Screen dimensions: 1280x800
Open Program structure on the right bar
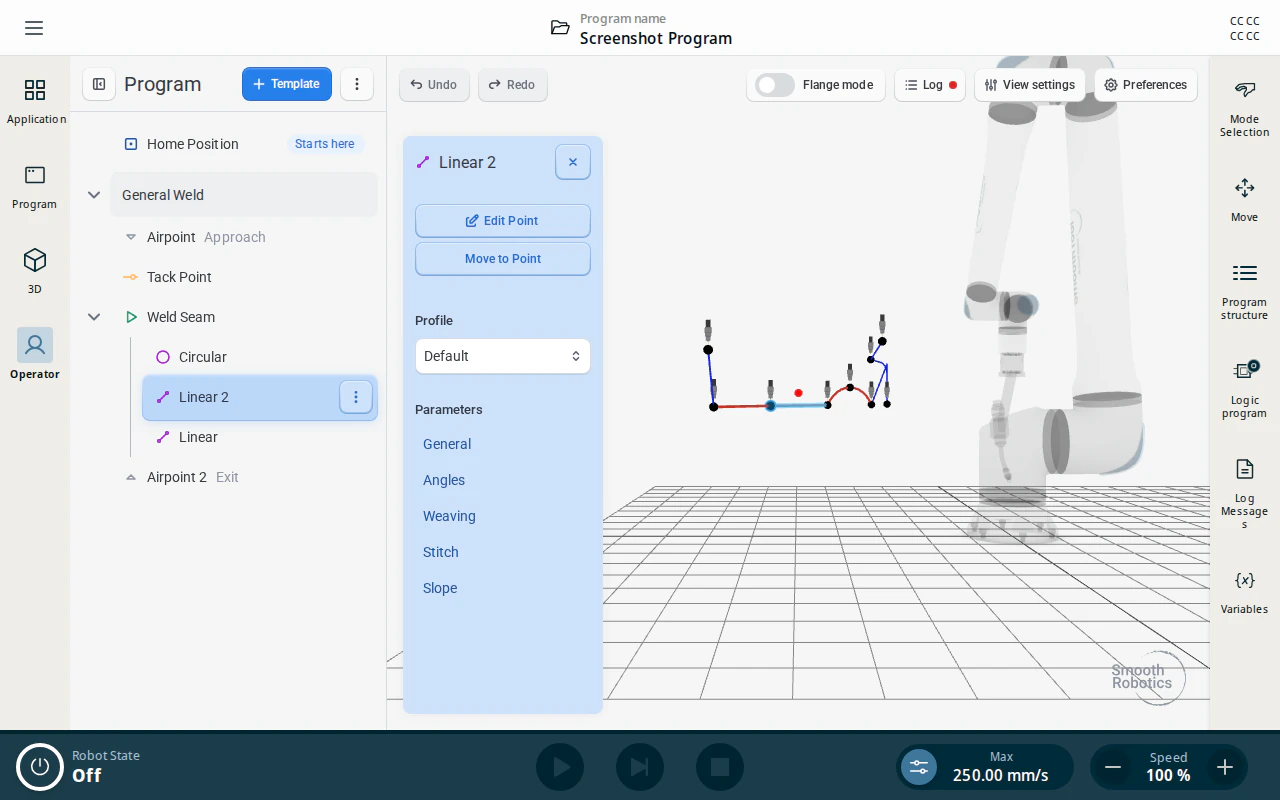click(x=1244, y=291)
